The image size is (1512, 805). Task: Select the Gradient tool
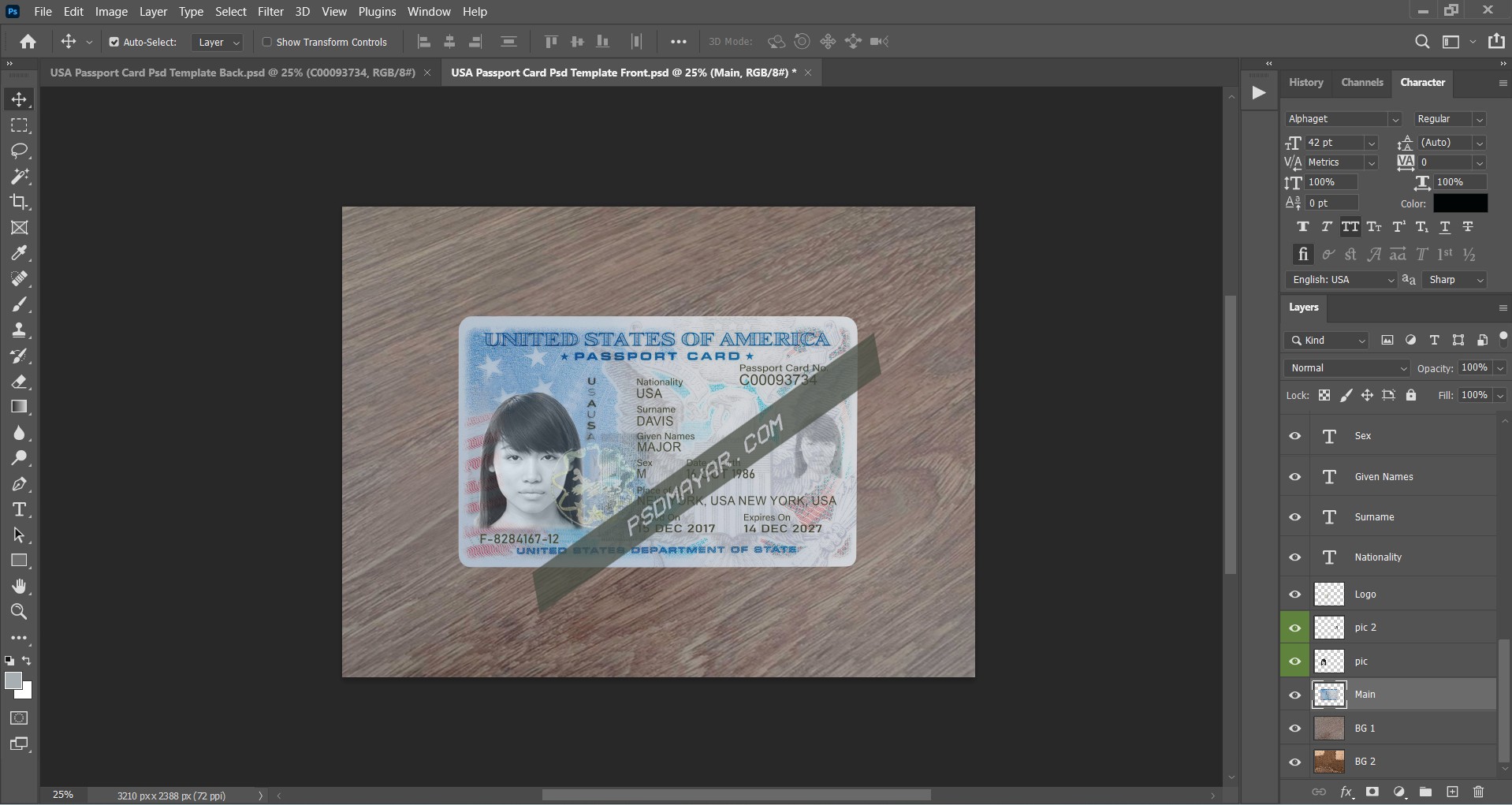[x=20, y=407]
